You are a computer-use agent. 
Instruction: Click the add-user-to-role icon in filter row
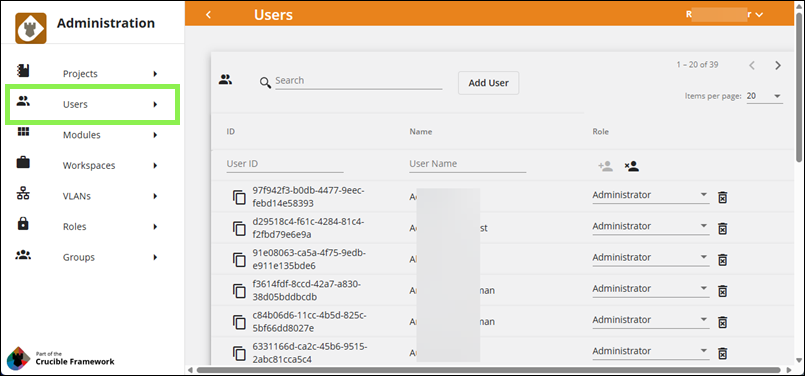tap(606, 166)
